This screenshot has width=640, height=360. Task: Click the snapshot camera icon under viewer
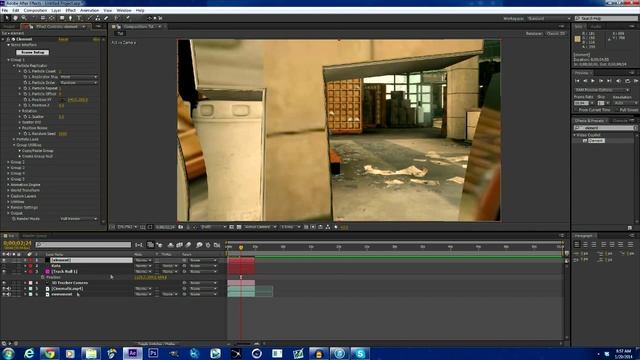tap(181, 227)
